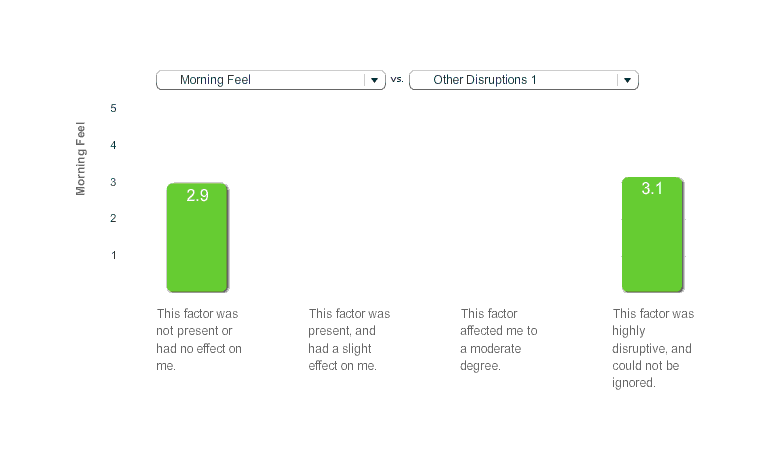Click the 'had a slight effect' category label
The width and height of the screenshot is (766, 459).
(349, 340)
